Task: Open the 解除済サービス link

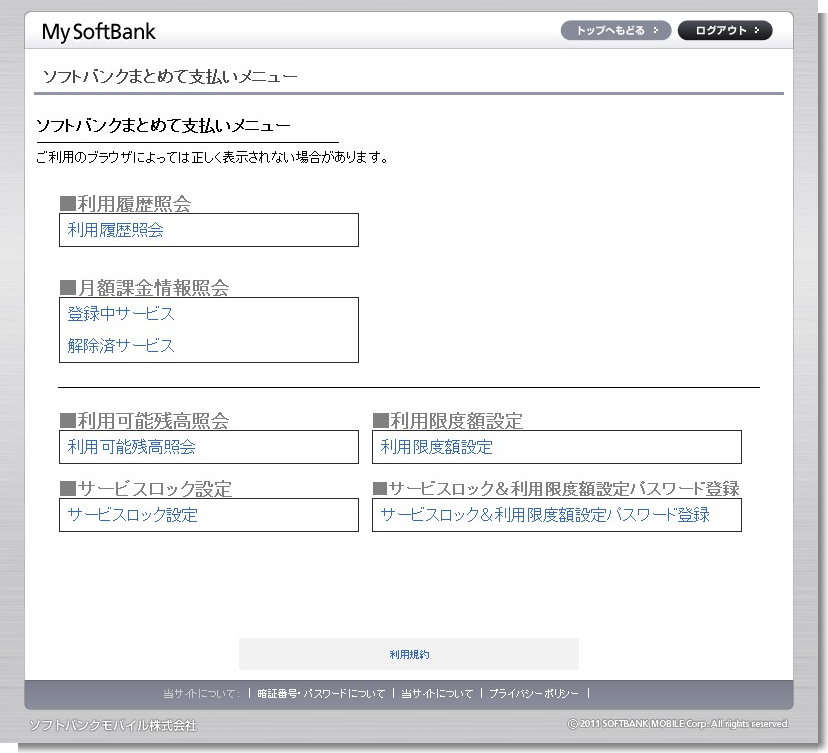Action: click(x=121, y=345)
